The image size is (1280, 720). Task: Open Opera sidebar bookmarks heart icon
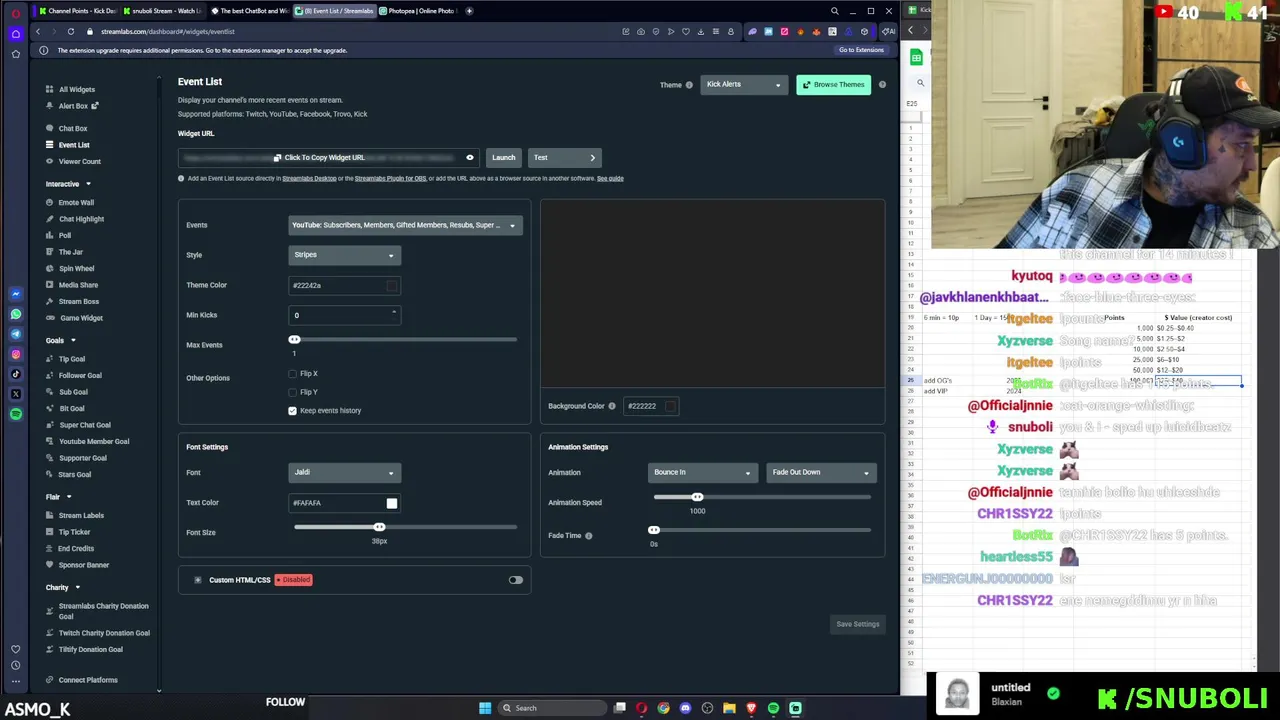click(x=15, y=649)
